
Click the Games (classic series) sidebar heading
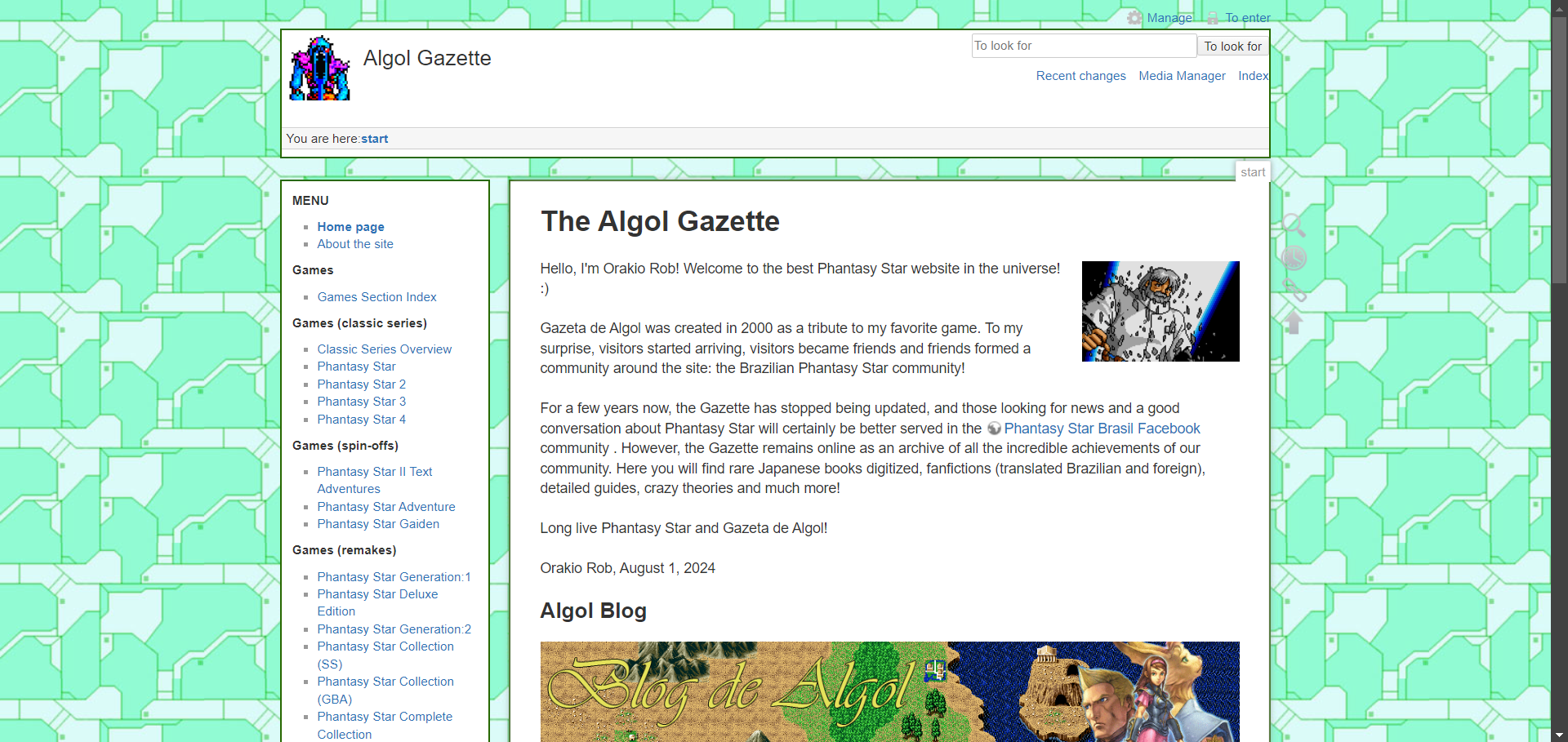[359, 323]
